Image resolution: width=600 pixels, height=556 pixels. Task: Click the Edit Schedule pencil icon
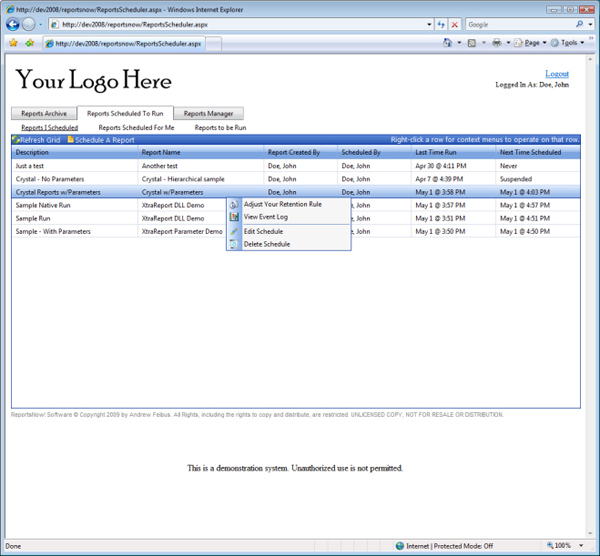click(x=234, y=232)
